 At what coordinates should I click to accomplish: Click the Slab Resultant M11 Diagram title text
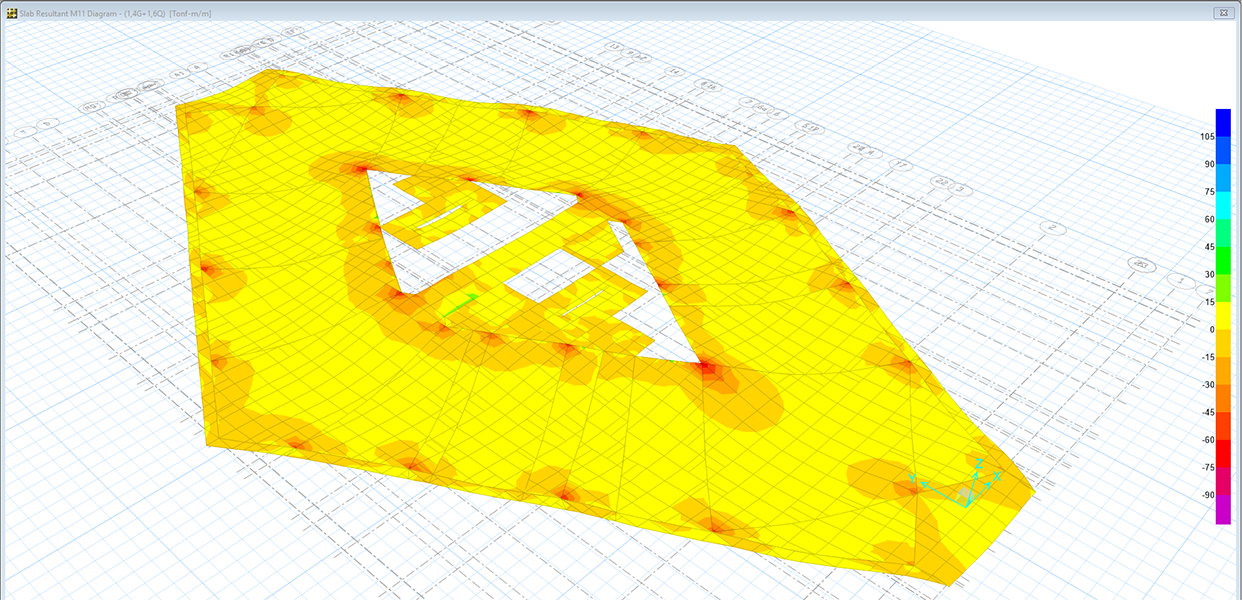[72, 12]
